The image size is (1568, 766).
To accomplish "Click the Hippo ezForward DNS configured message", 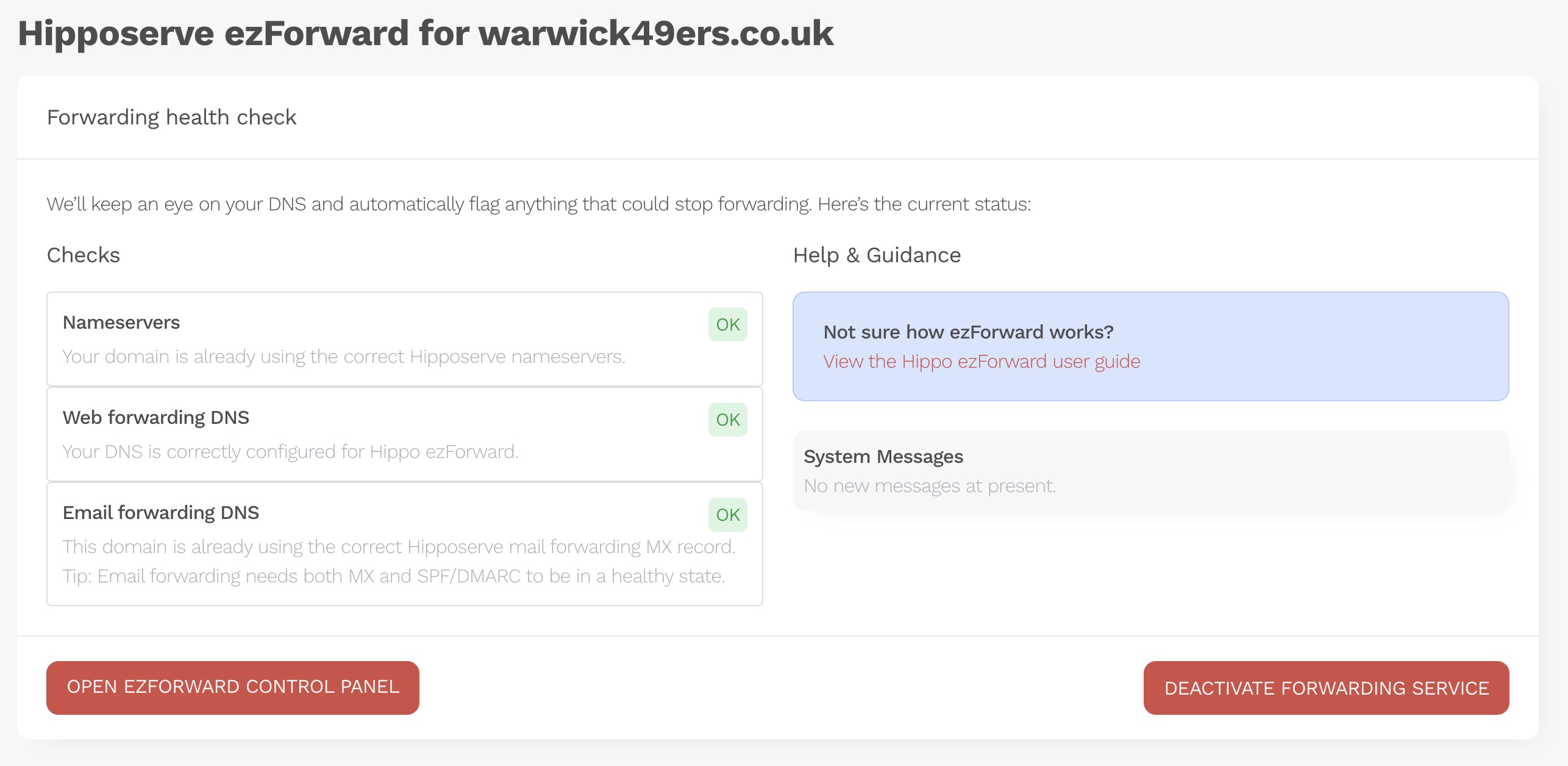I will pos(290,452).
